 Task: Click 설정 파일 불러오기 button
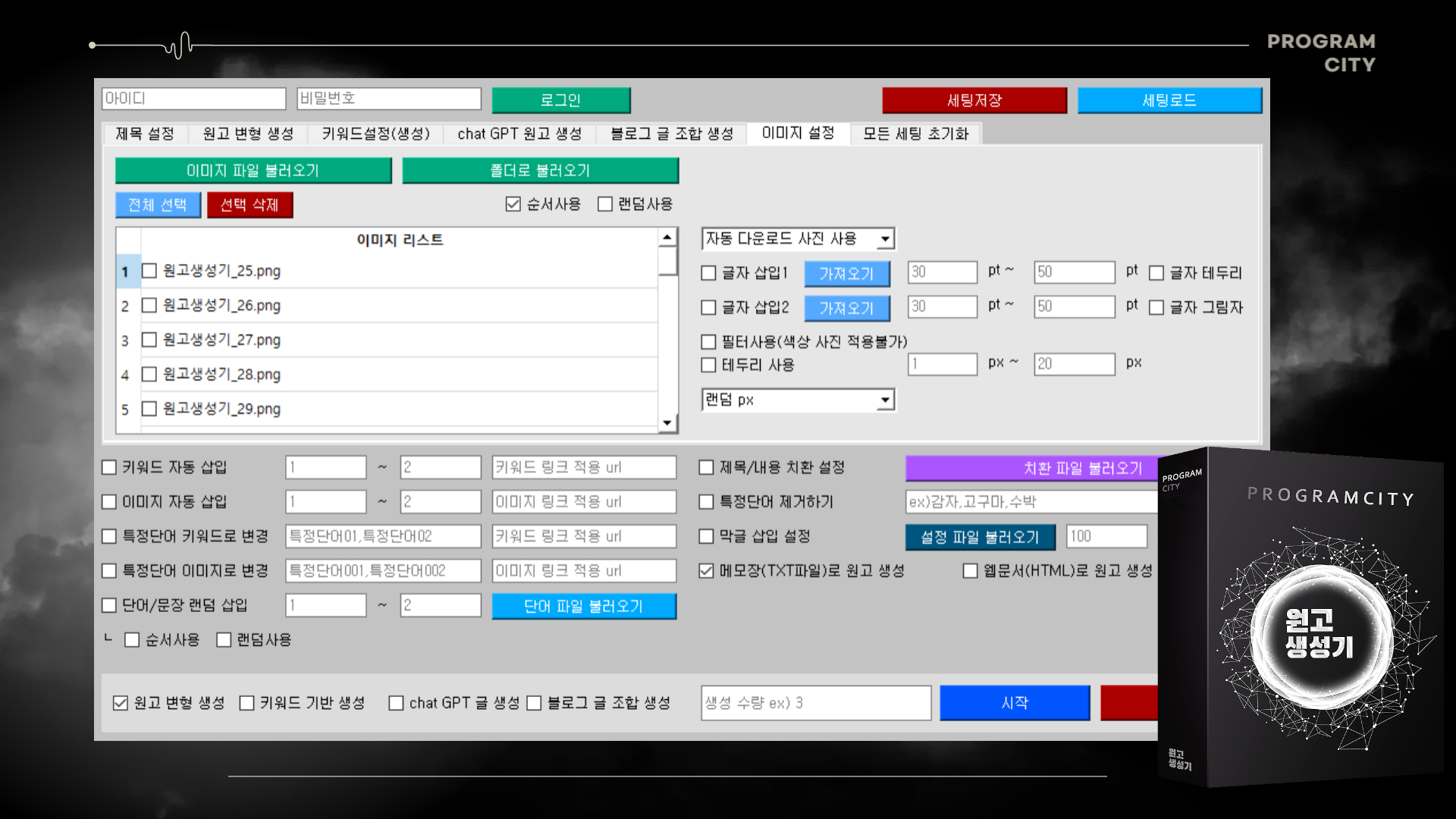(x=981, y=538)
